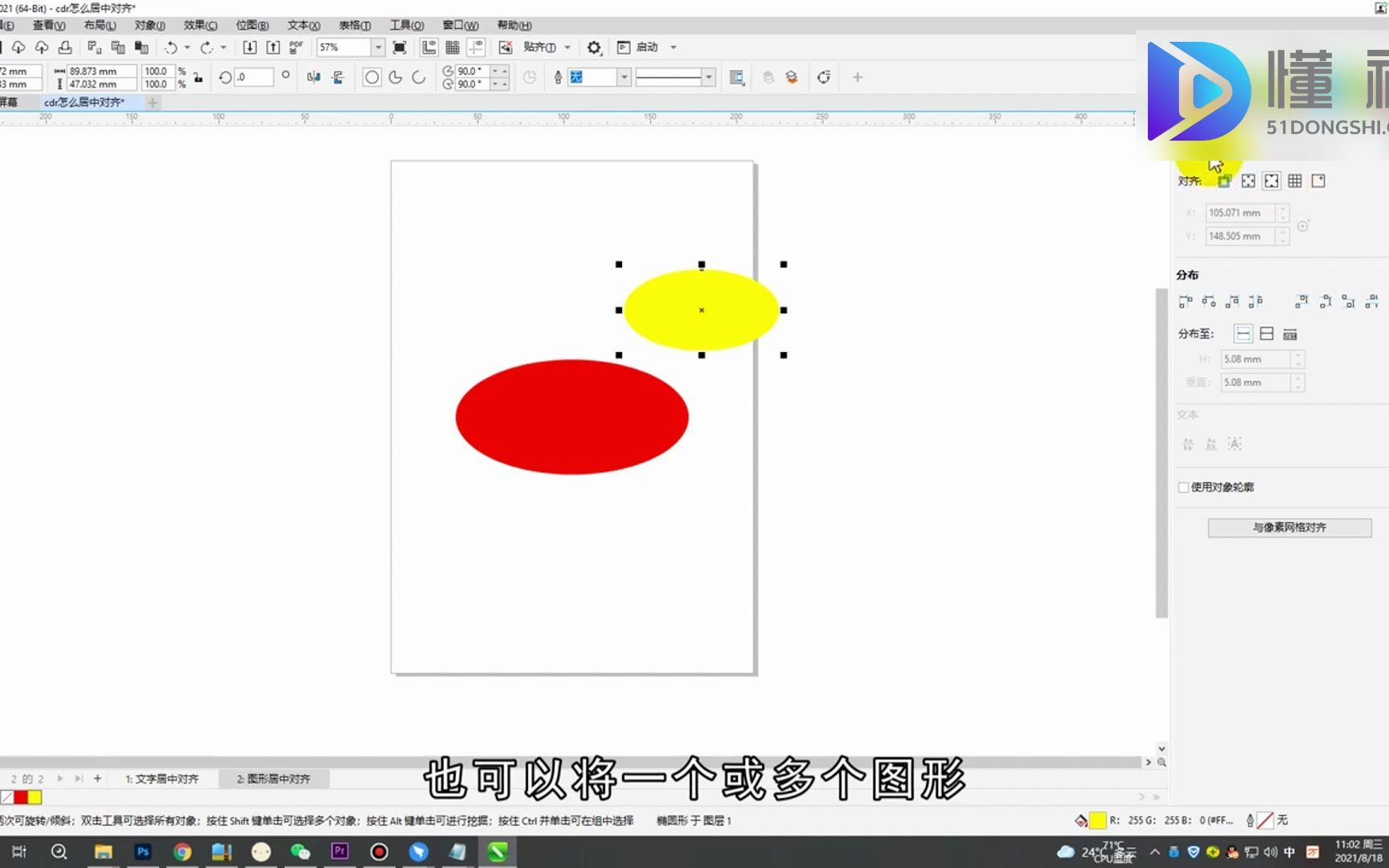This screenshot has height=868, width=1389.
Task: Open the Tools (工具) menu
Action: [x=407, y=26]
